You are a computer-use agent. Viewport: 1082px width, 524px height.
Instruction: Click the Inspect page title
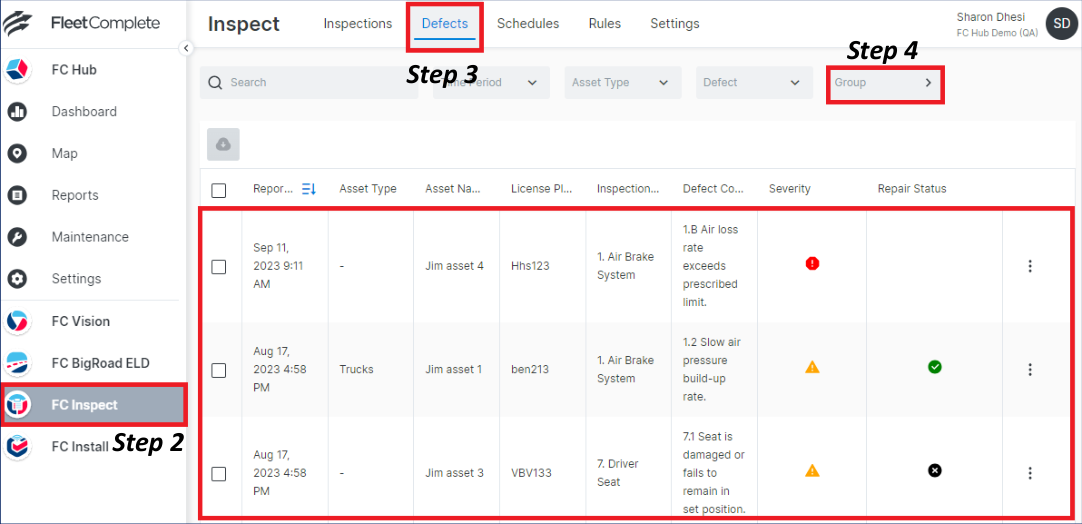(244, 24)
